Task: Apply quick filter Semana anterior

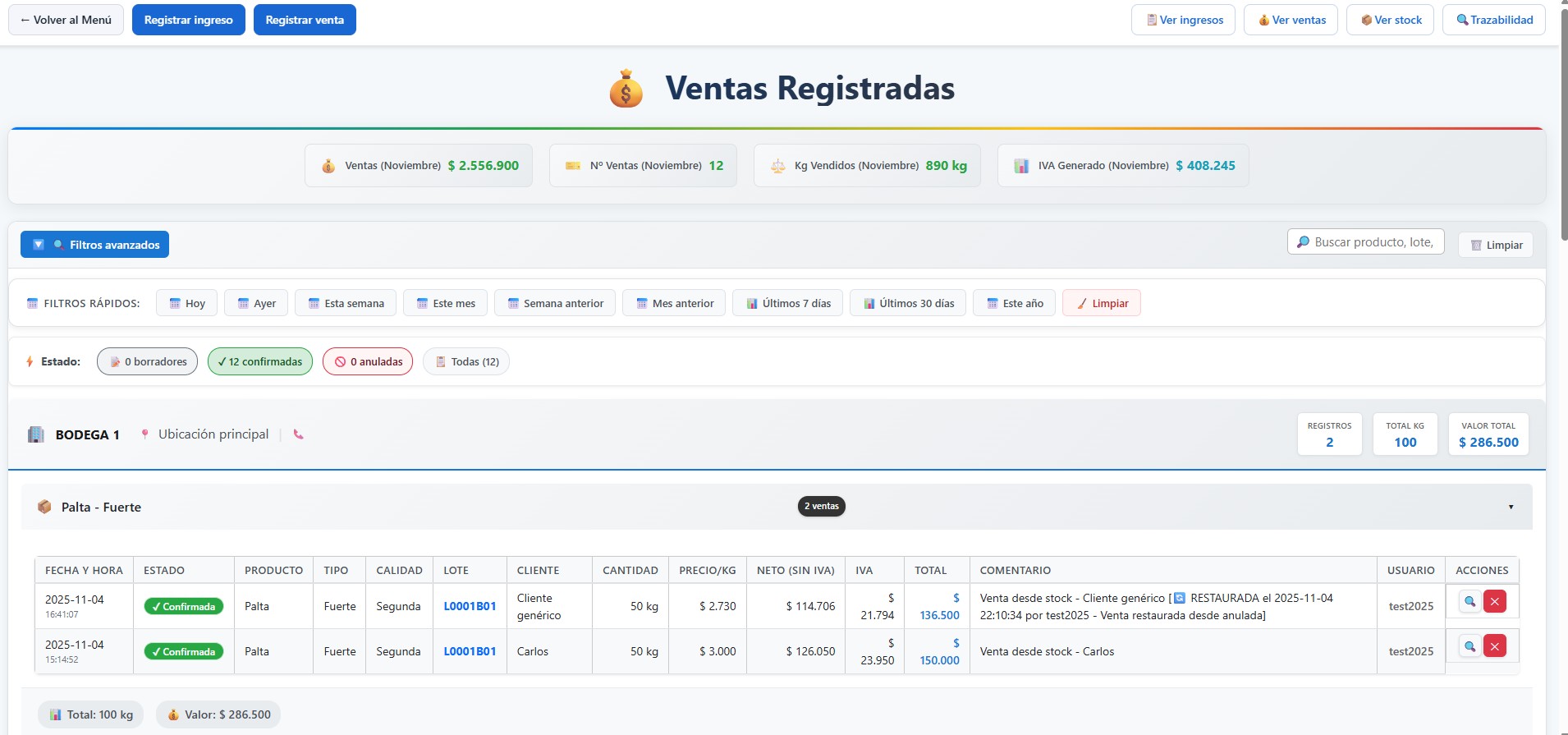Action: [x=554, y=303]
